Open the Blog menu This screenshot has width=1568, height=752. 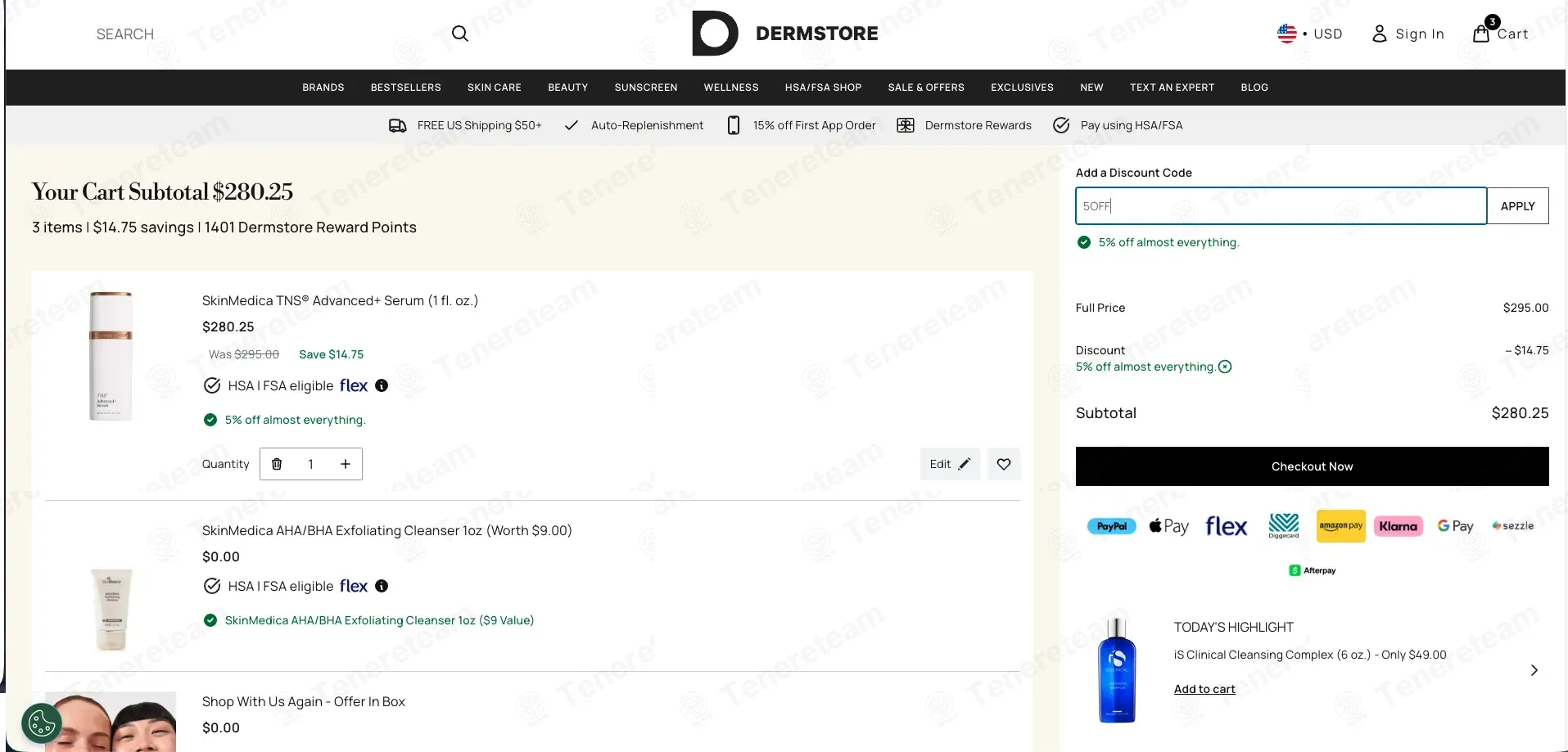coord(1254,88)
